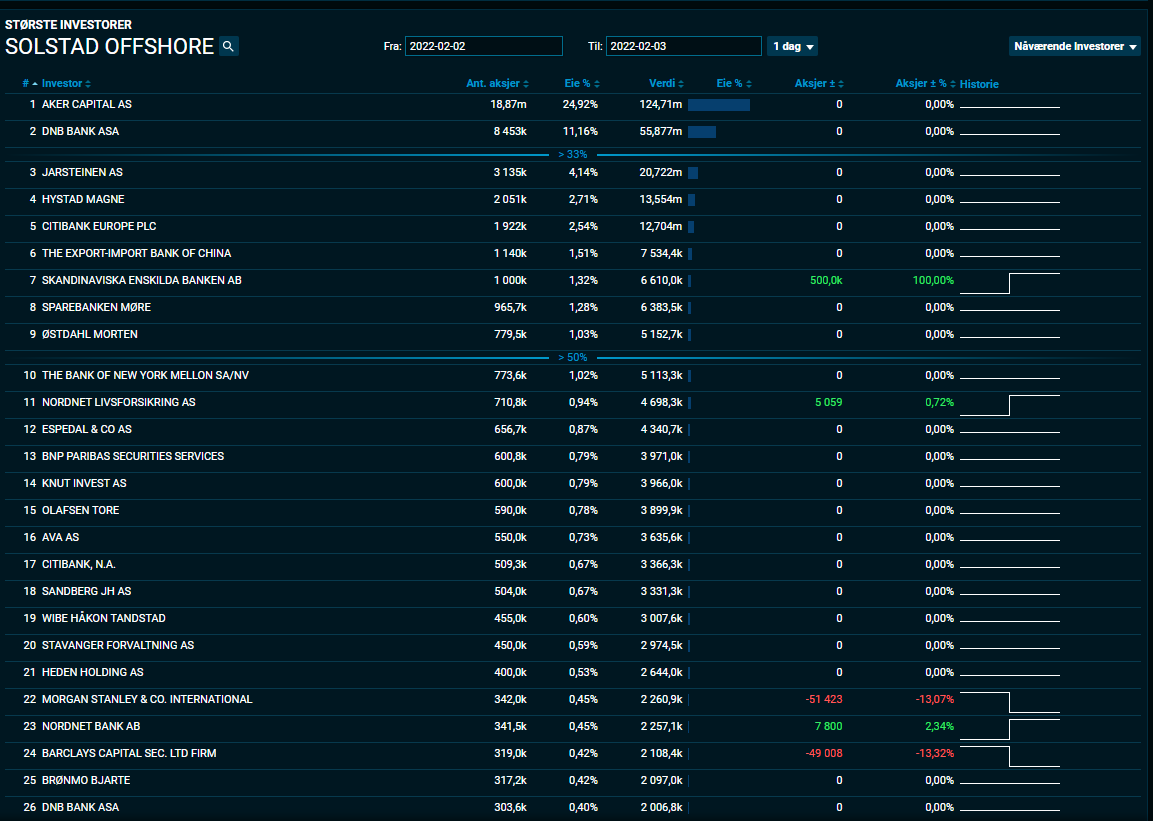Select DNB BANK ASA in row 26
The width and height of the screenshot is (1153, 821).
click(x=80, y=808)
